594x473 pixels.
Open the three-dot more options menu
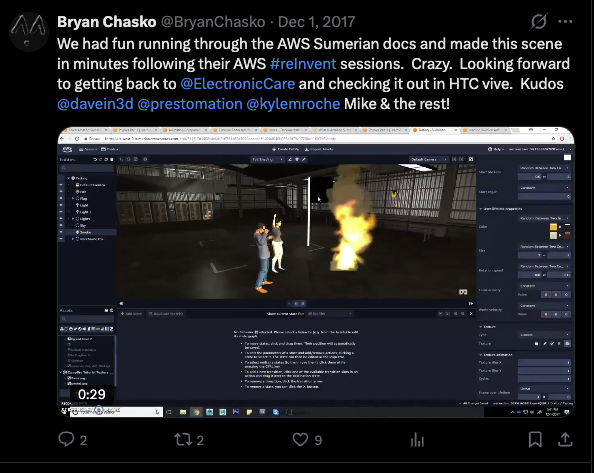565,22
